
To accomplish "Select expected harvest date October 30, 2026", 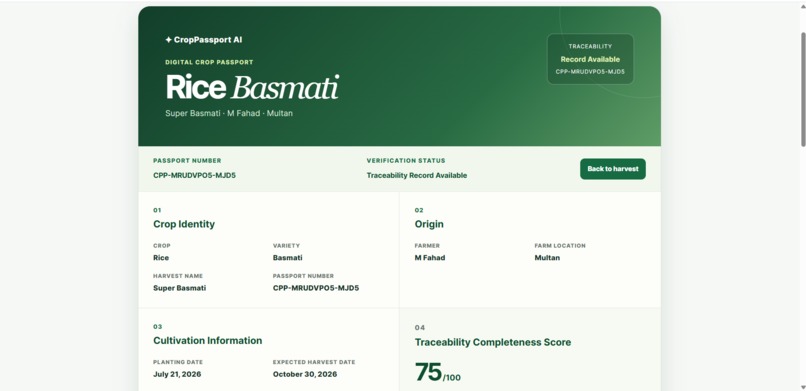I will [x=305, y=374].
